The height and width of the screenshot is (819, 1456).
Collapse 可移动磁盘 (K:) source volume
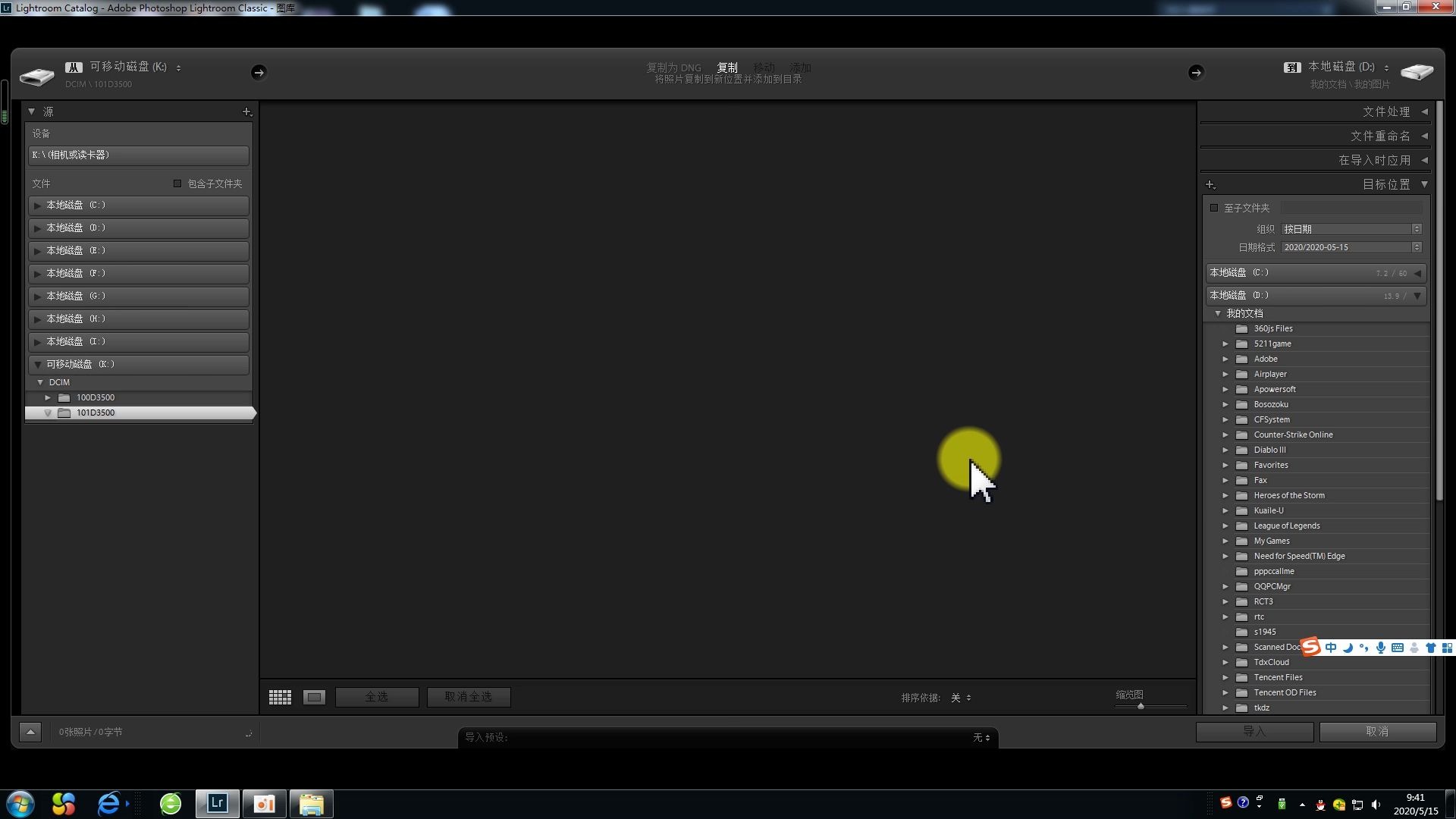[x=37, y=364]
